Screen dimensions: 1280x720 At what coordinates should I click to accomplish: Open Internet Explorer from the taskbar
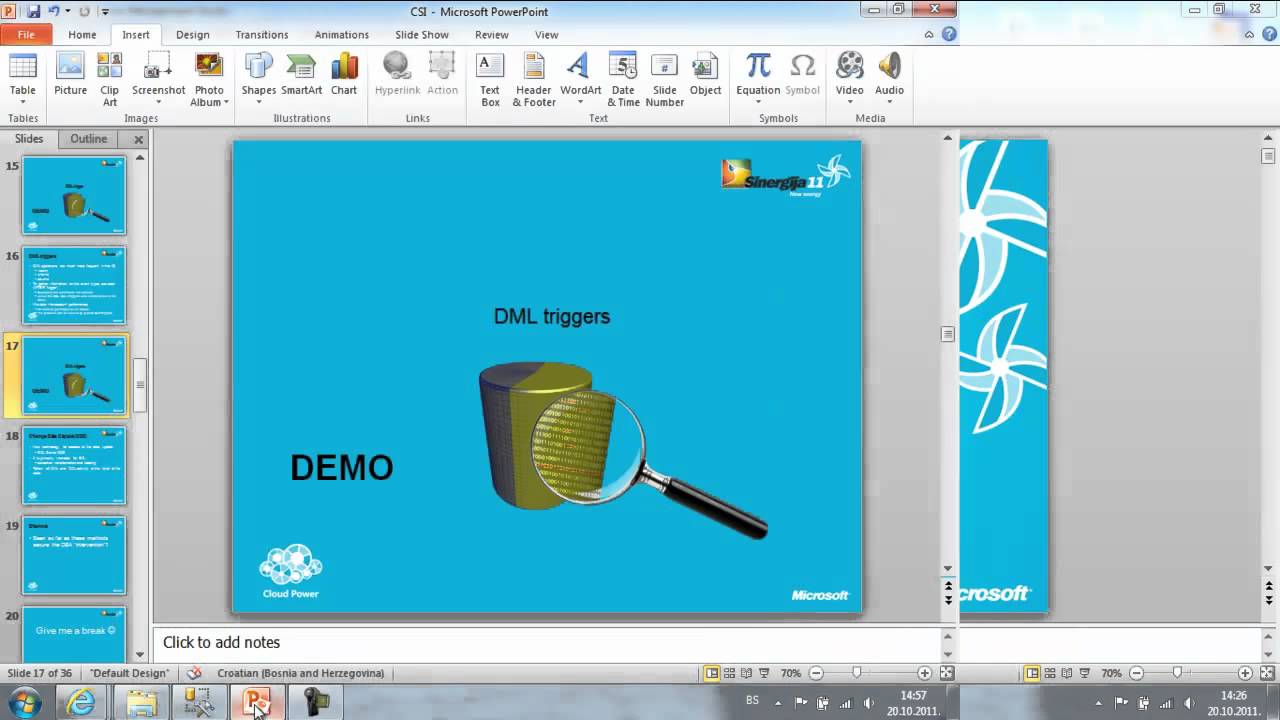click(80, 702)
